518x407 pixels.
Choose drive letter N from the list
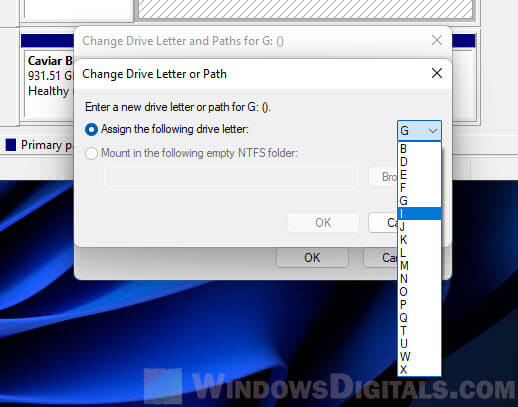[419, 279]
